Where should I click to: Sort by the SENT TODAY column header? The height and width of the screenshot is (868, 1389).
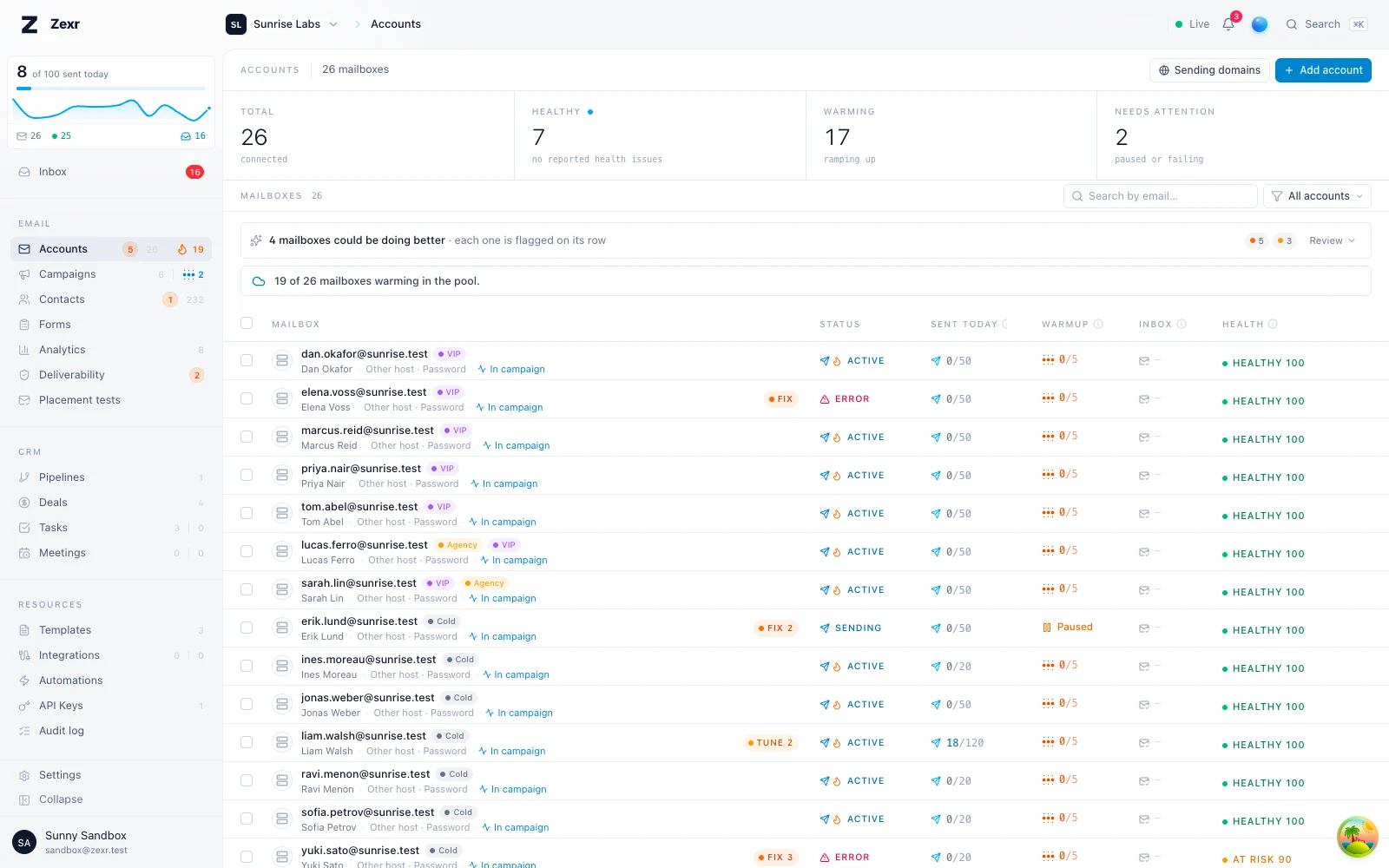point(964,324)
